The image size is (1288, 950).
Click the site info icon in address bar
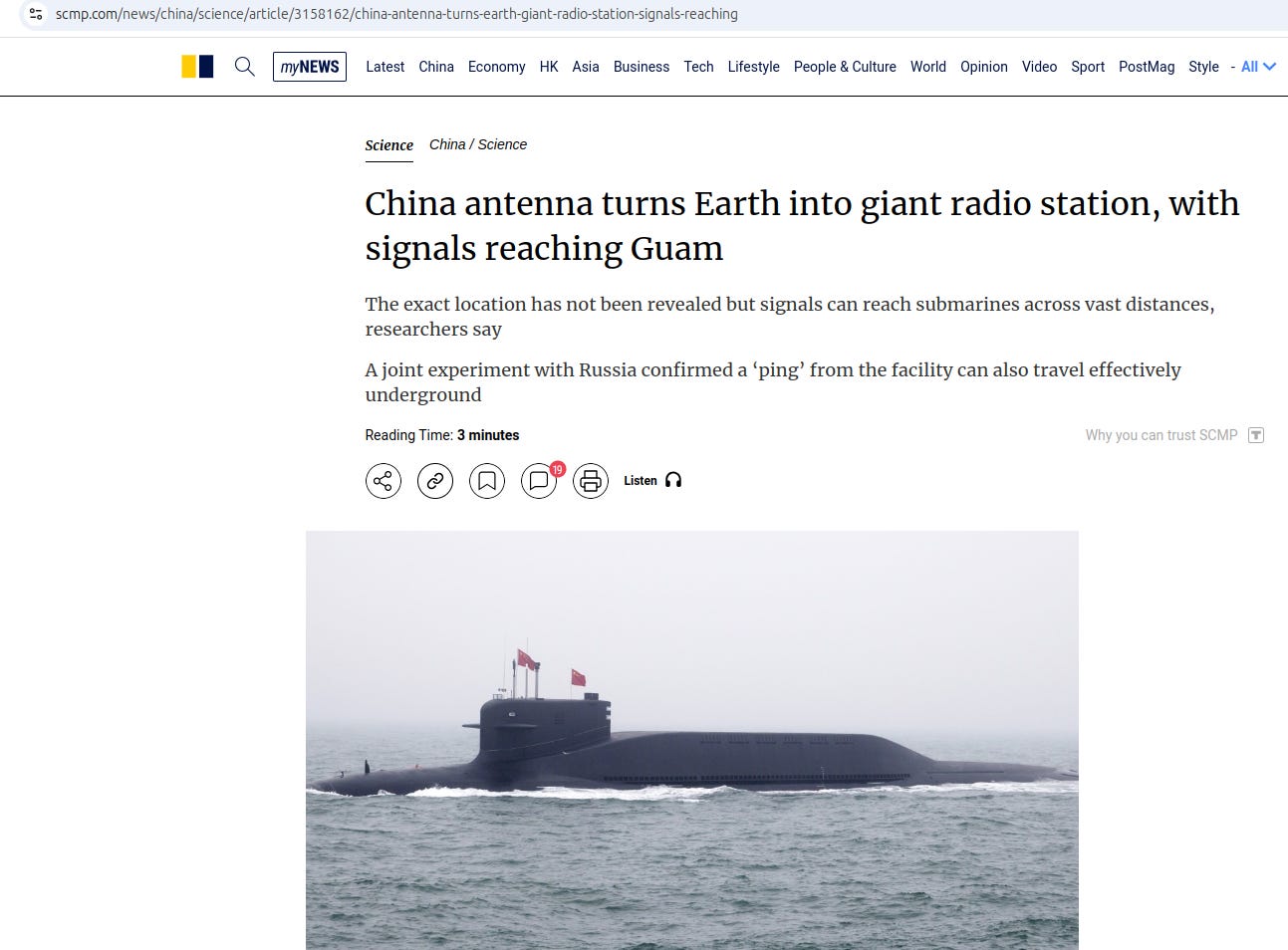pyautogui.click(x=36, y=14)
